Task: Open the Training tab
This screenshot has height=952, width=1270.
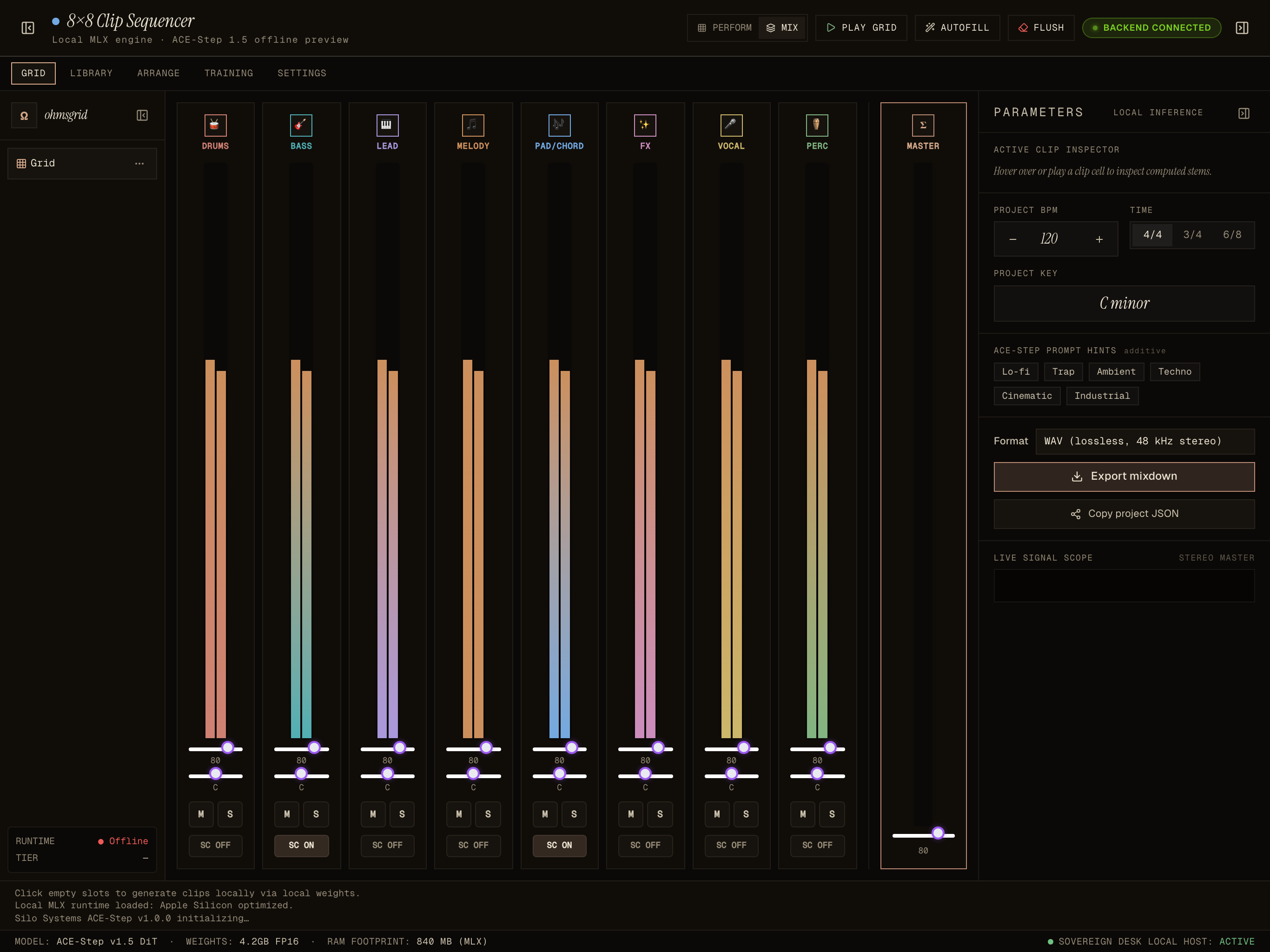Action: [229, 73]
